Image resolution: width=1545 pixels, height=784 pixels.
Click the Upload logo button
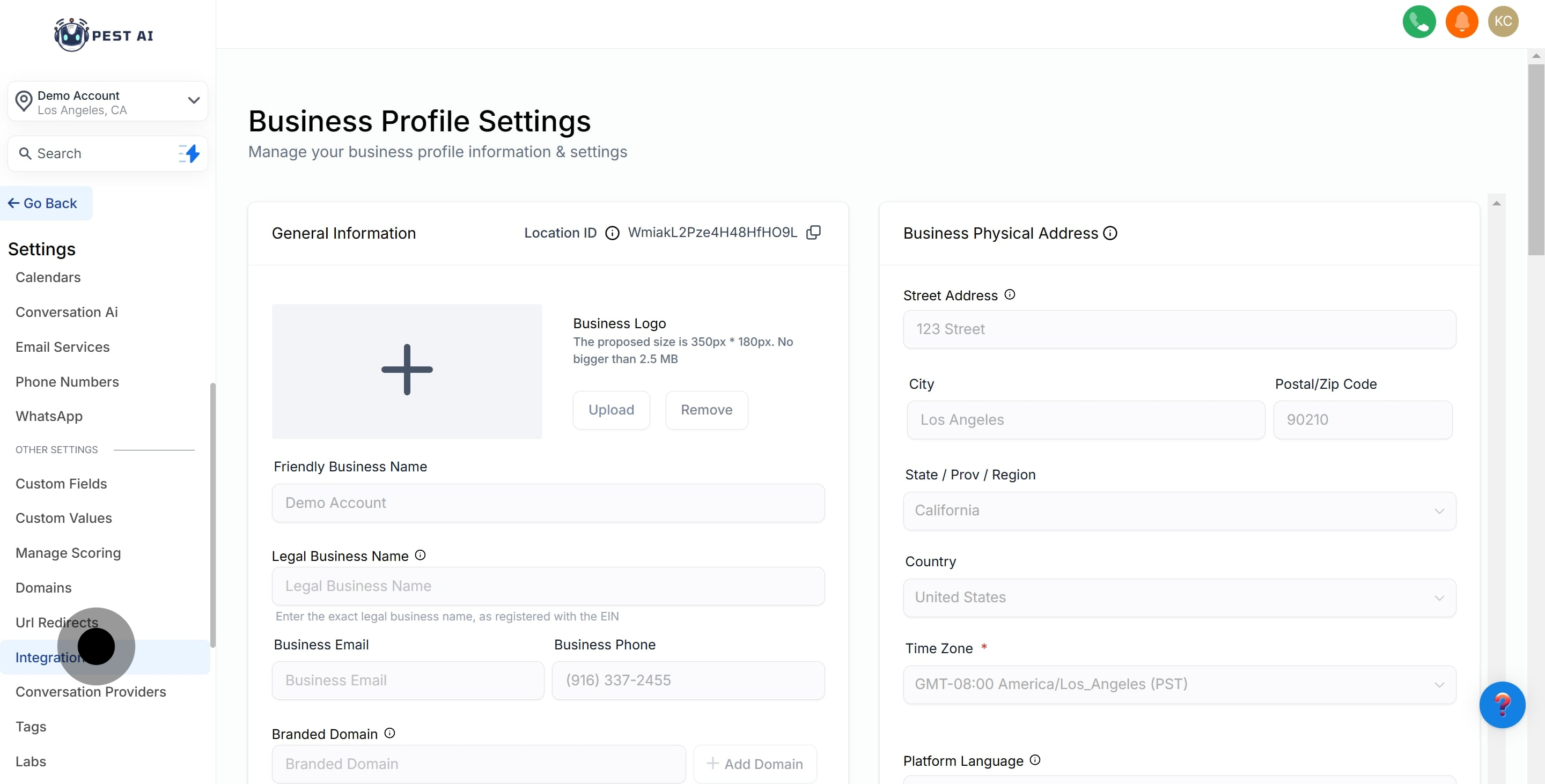pos(610,410)
